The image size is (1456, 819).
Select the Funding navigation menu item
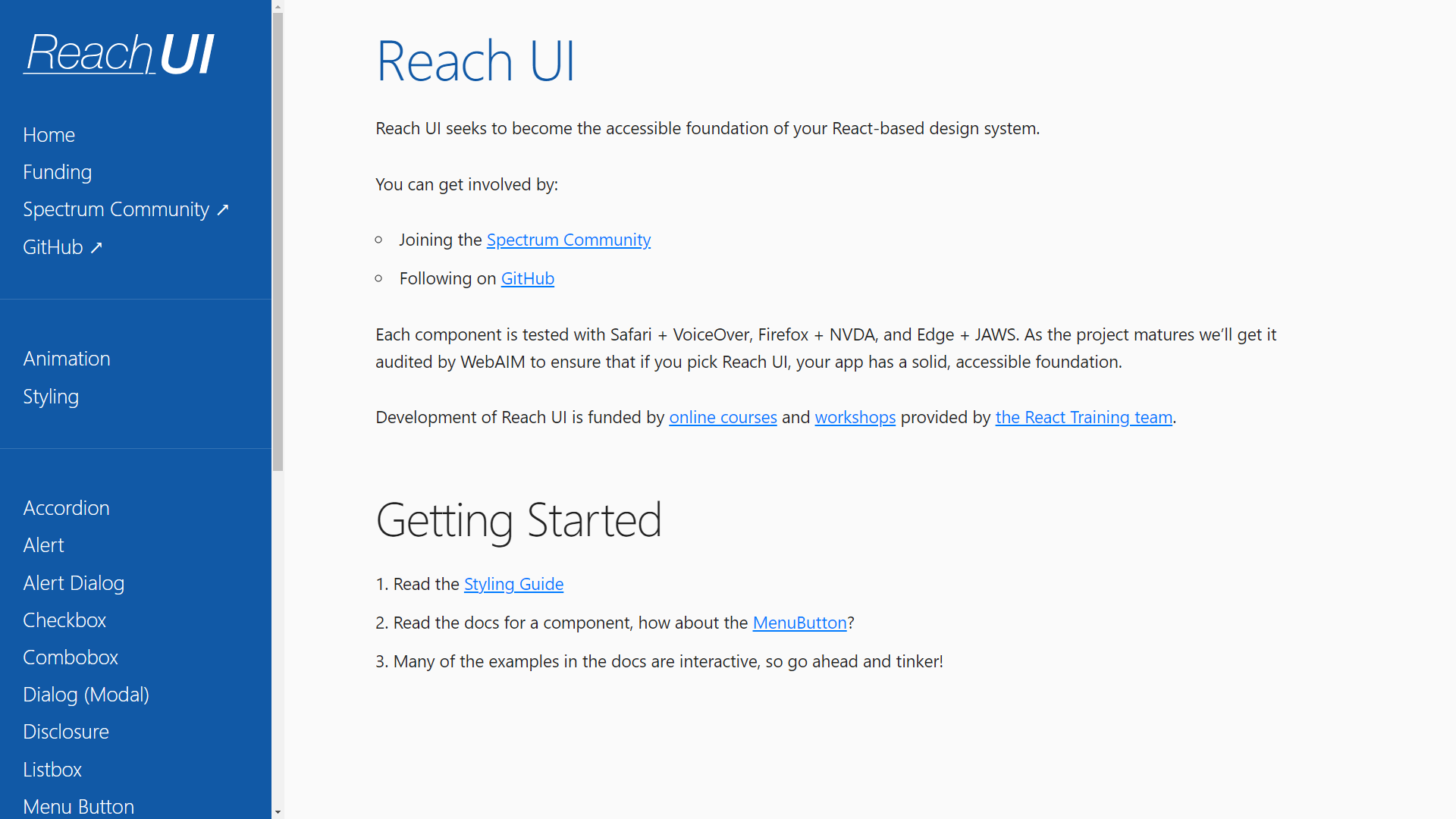pyautogui.click(x=57, y=172)
